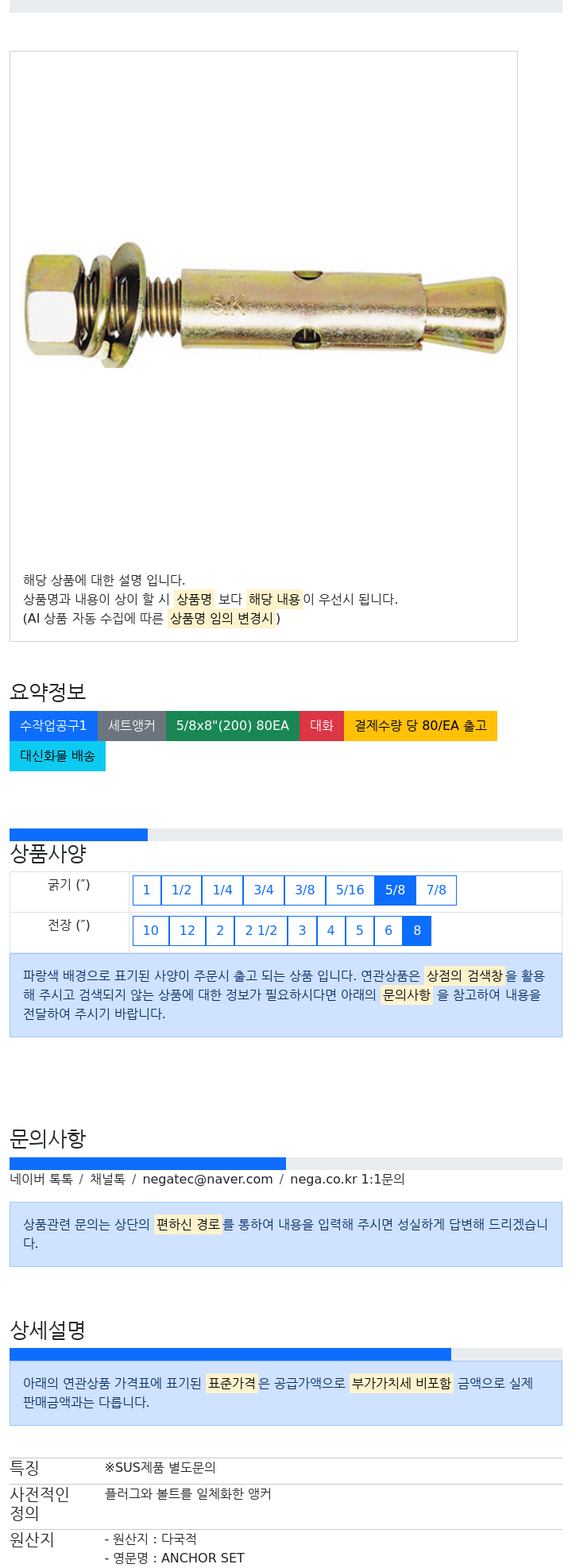Viewport: 572px width, 1568px height.
Task: Click the 5/8x8"(200) 80EA green tag
Action: pyautogui.click(x=233, y=726)
